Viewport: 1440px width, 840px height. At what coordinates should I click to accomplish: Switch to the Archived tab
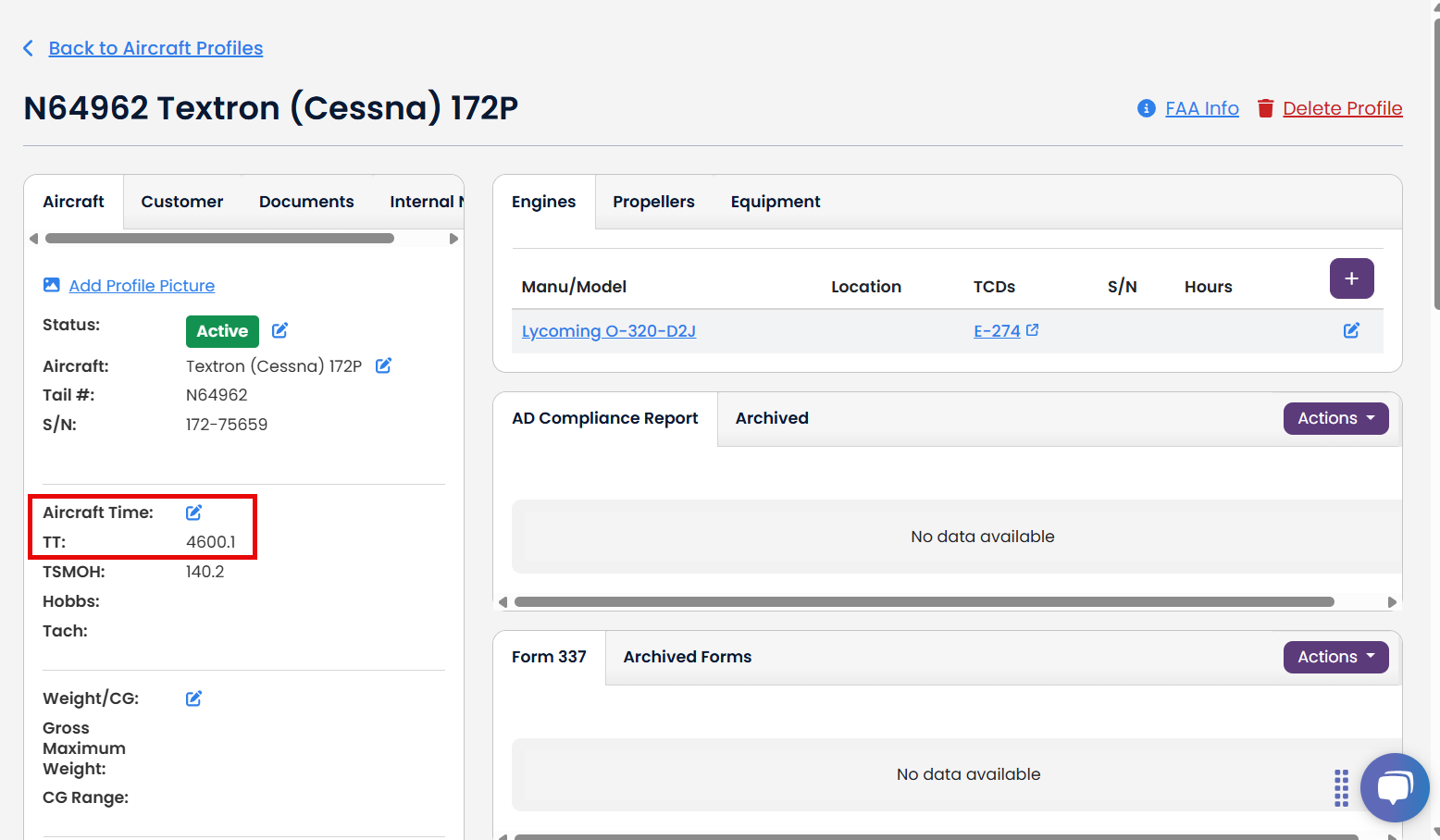(x=772, y=418)
